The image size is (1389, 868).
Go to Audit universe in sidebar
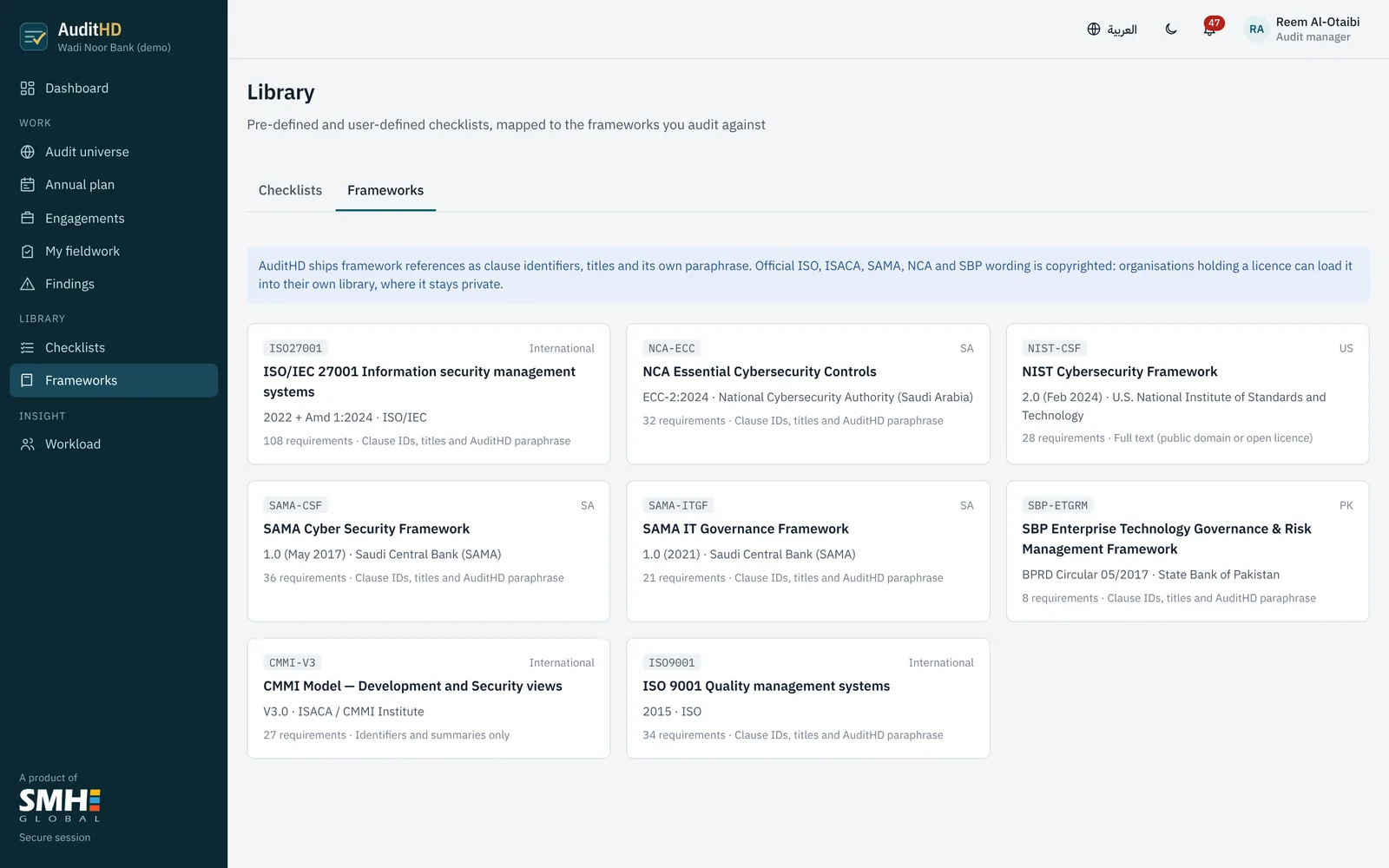(x=114, y=152)
